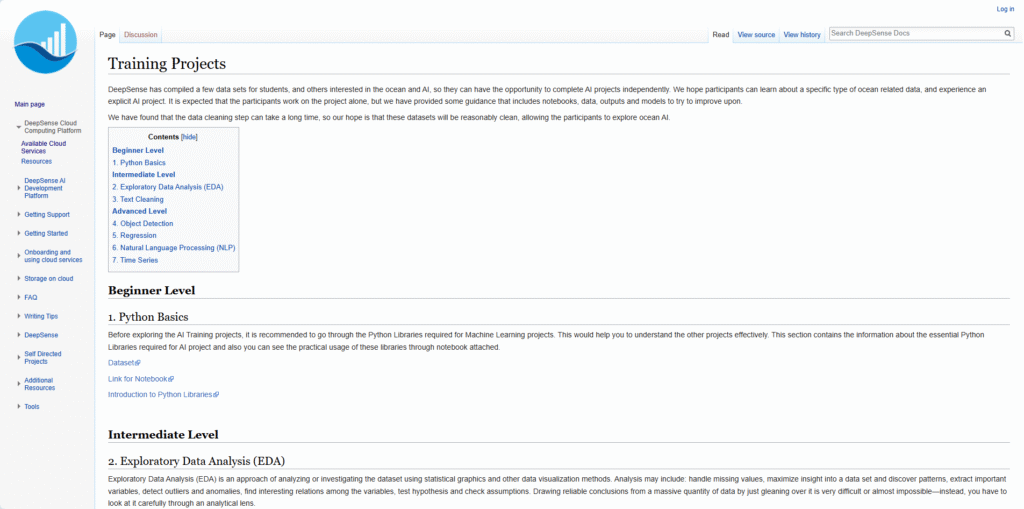The width and height of the screenshot is (1024, 509).
Task: Jump to 1. Python Basics in contents
Action: [138, 163]
